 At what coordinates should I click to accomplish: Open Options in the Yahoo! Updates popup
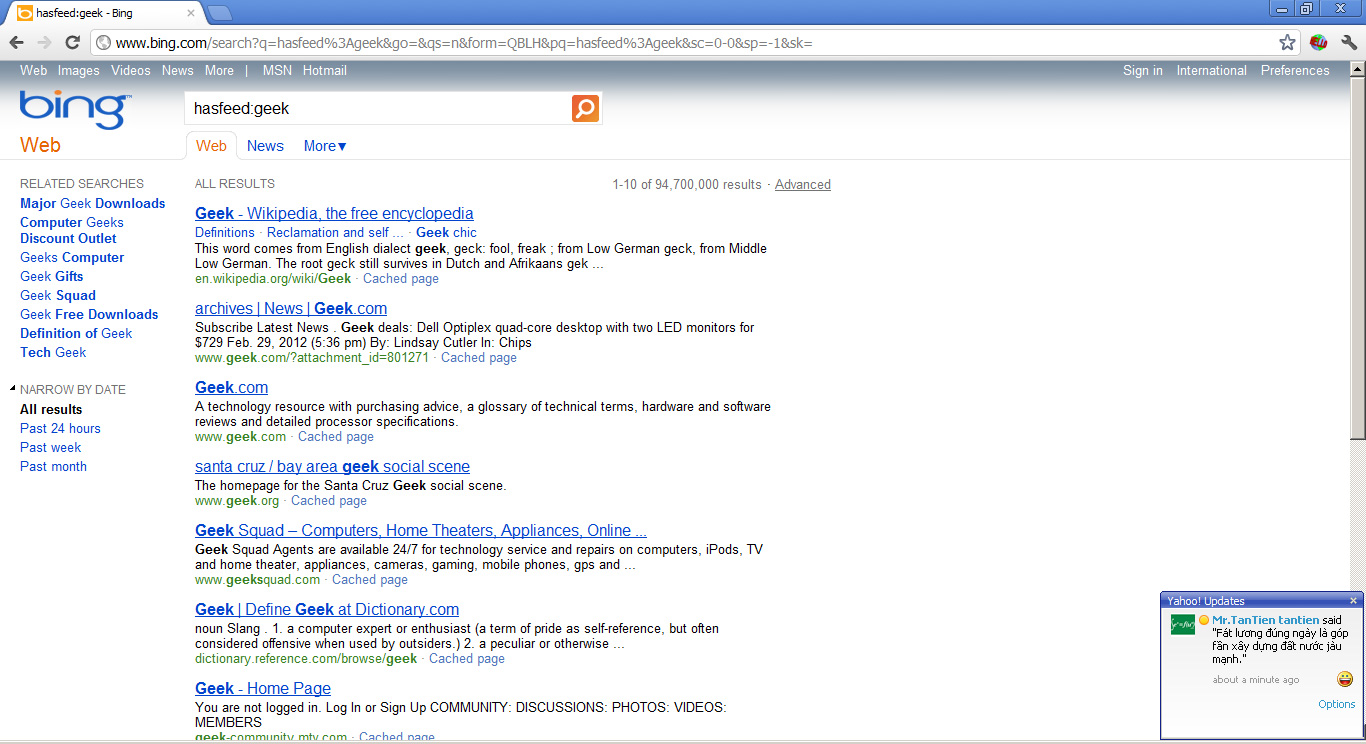pyautogui.click(x=1337, y=705)
